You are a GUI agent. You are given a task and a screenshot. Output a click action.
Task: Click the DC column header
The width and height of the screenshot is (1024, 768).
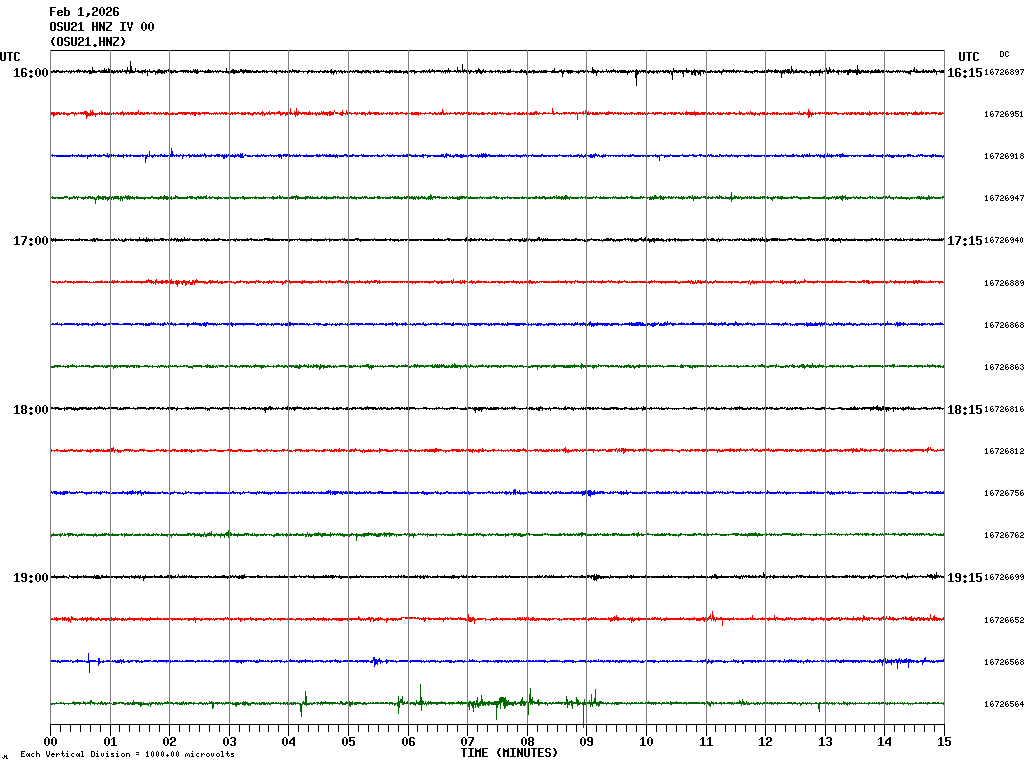tap(1004, 54)
